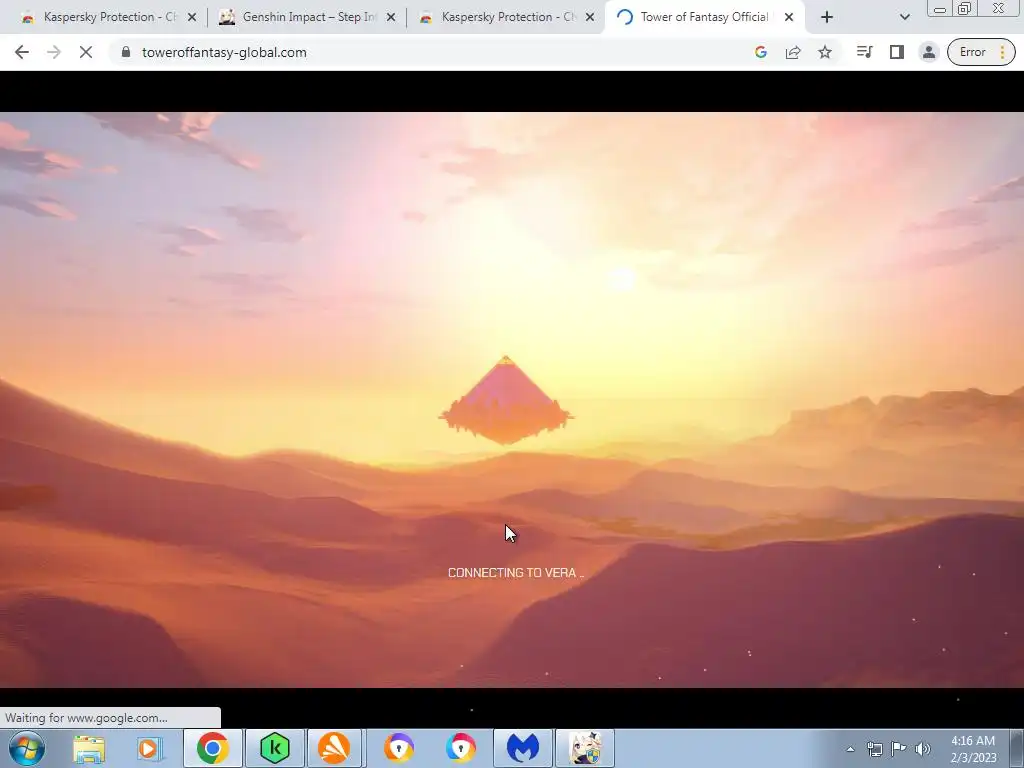Go back to the previous page
The image size is (1024, 768).
[x=22, y=52]
